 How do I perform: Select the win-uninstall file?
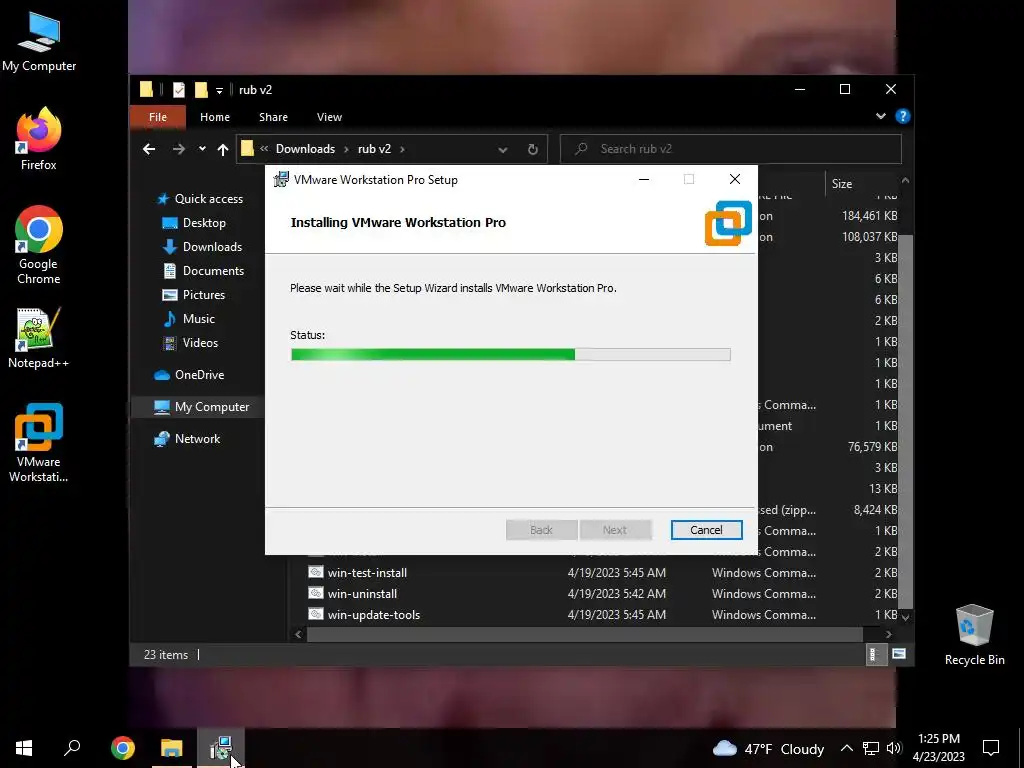362,594
